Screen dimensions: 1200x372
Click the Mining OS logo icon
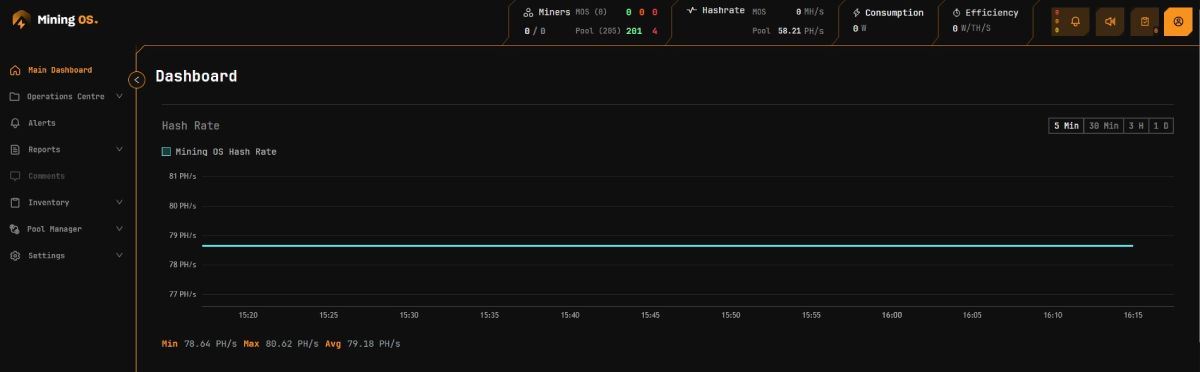(x=20, y=20)
